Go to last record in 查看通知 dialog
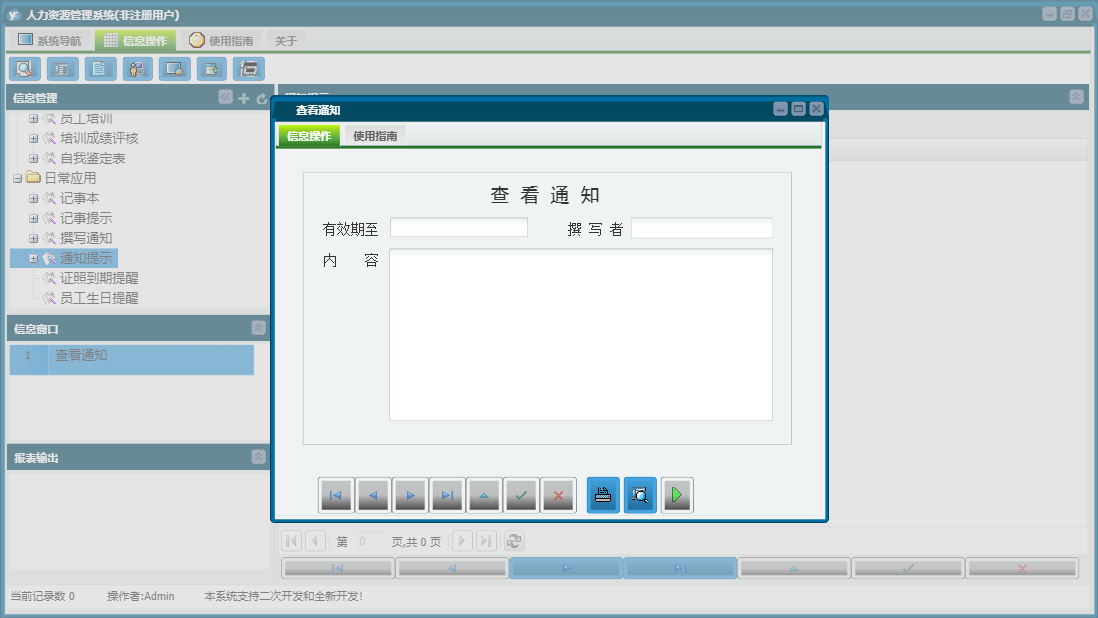 [x=447, y=496]
